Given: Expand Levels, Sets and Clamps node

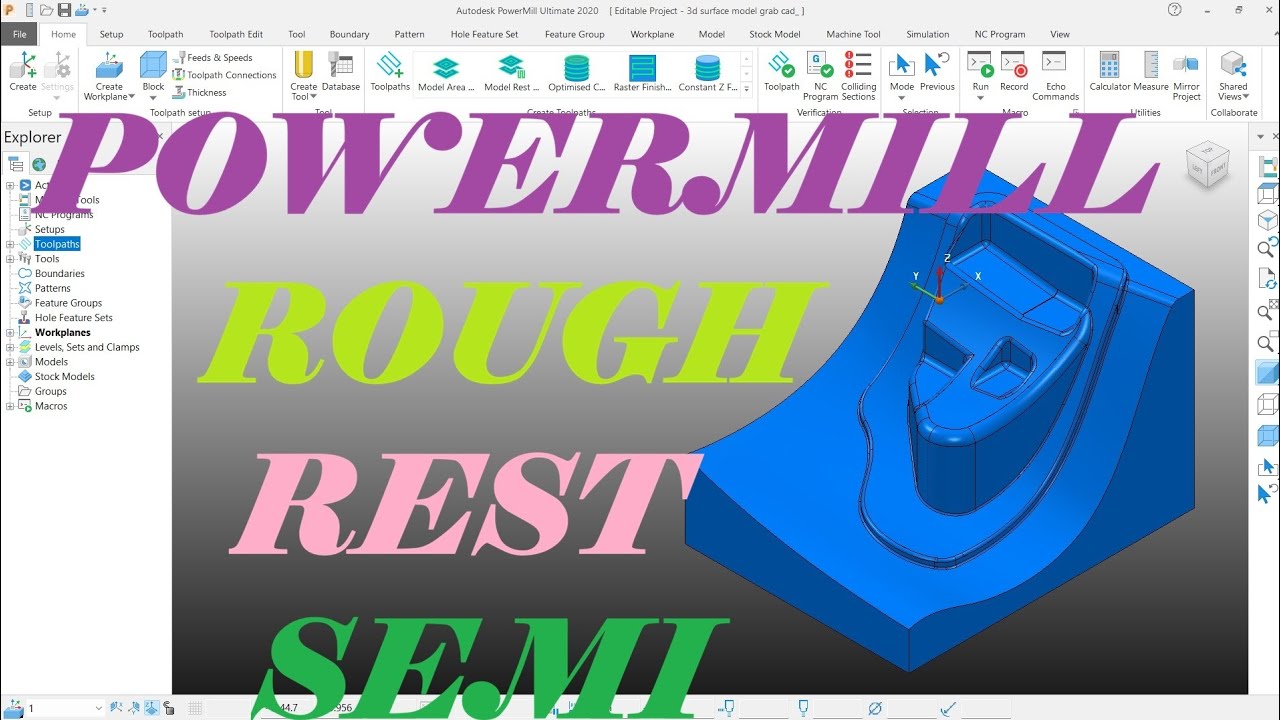Looking at the screenshot, I should [10, 348].
